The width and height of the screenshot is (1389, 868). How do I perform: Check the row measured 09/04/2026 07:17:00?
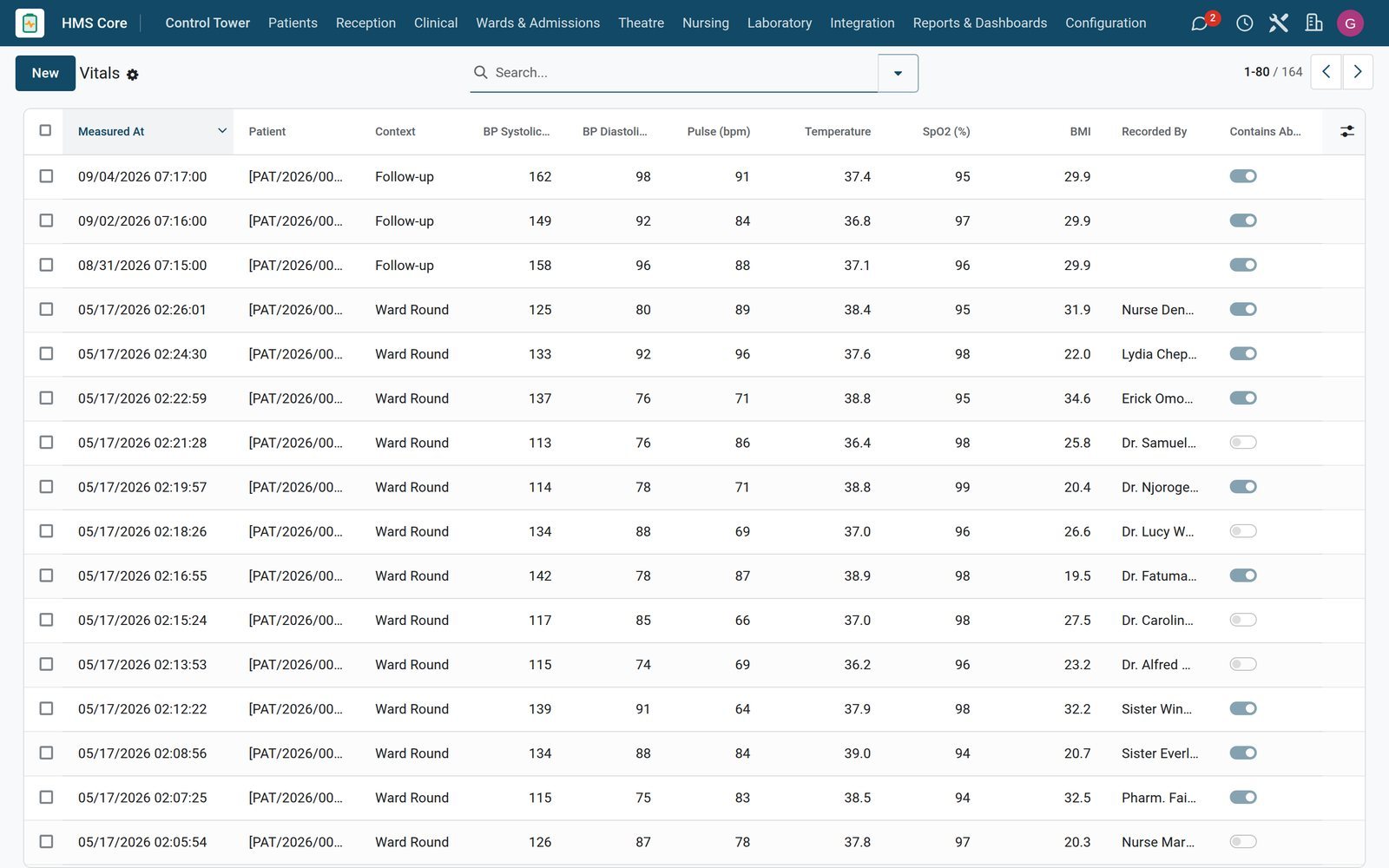pyautogui.click(x=46, y=176)
